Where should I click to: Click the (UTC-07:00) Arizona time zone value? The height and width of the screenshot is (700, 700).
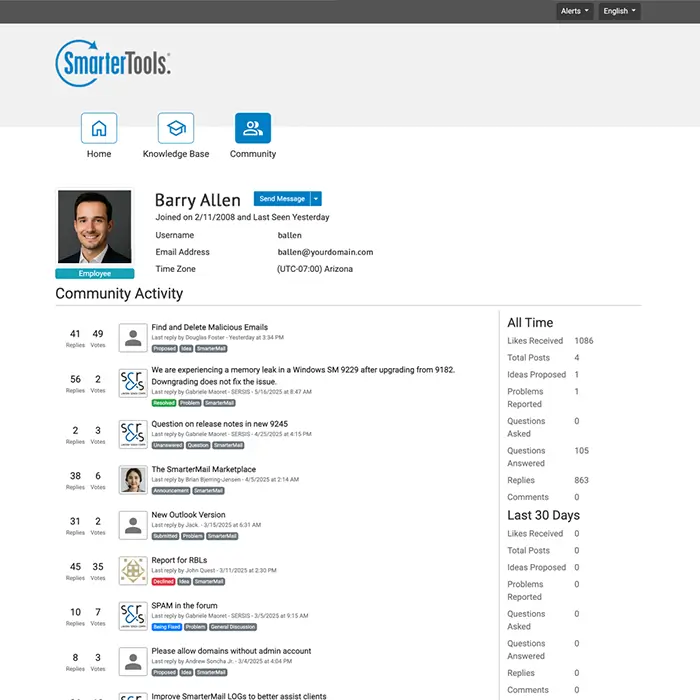pos(315,269)
